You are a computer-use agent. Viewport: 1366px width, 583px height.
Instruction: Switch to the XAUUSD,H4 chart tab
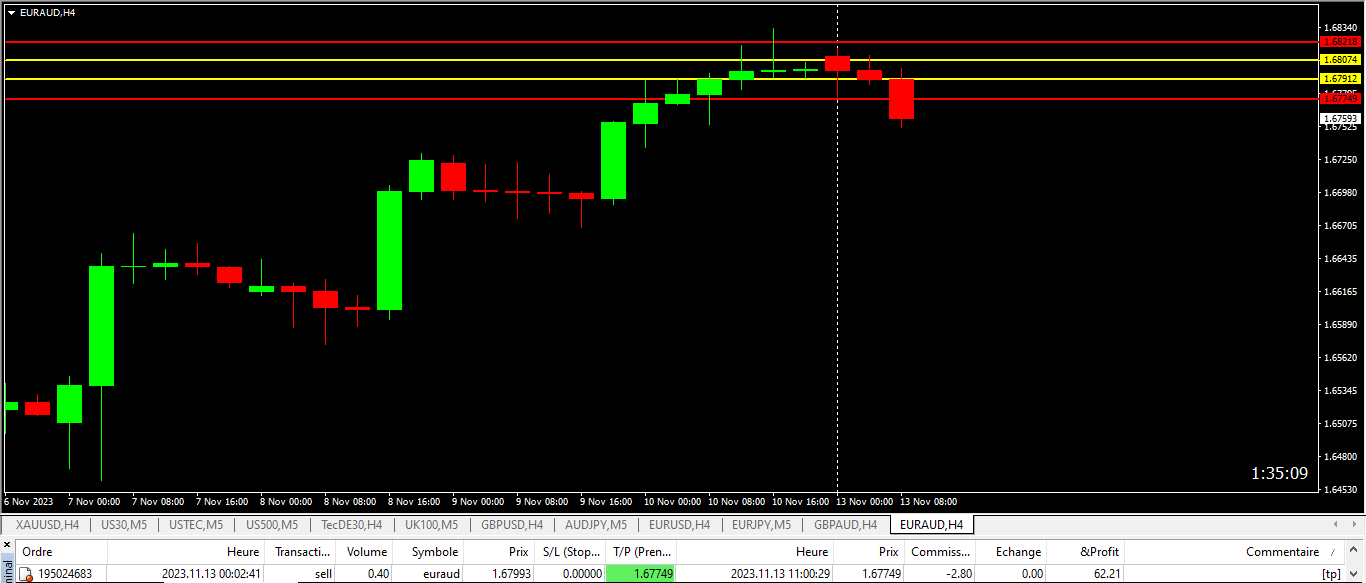tap(48, 524)
